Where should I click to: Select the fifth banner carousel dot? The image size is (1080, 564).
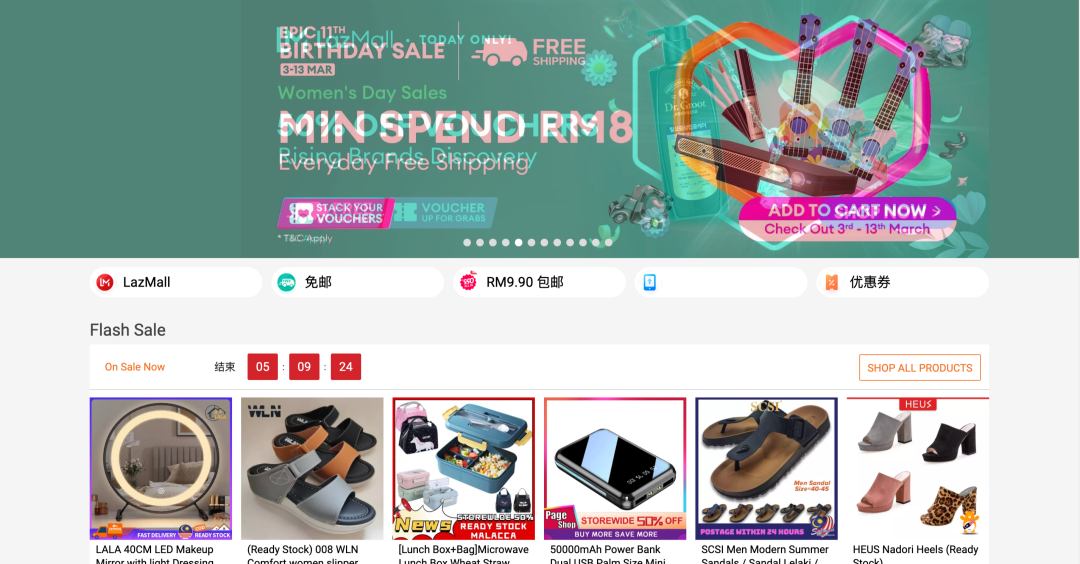519,242
